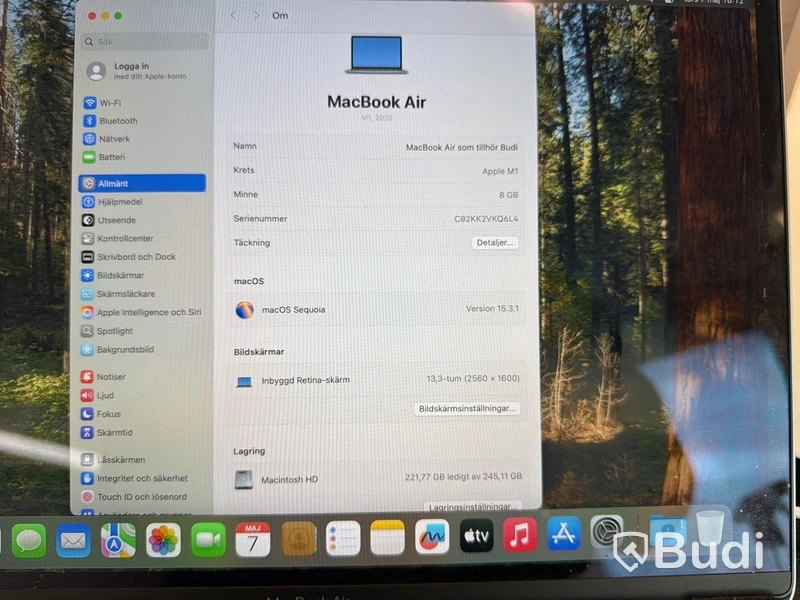Image resolution: width=800 pixels, height=600 pixels.
Task: Click 221,77 GB ledigt av 245,11 GB
Action: (x=463, y=477)
